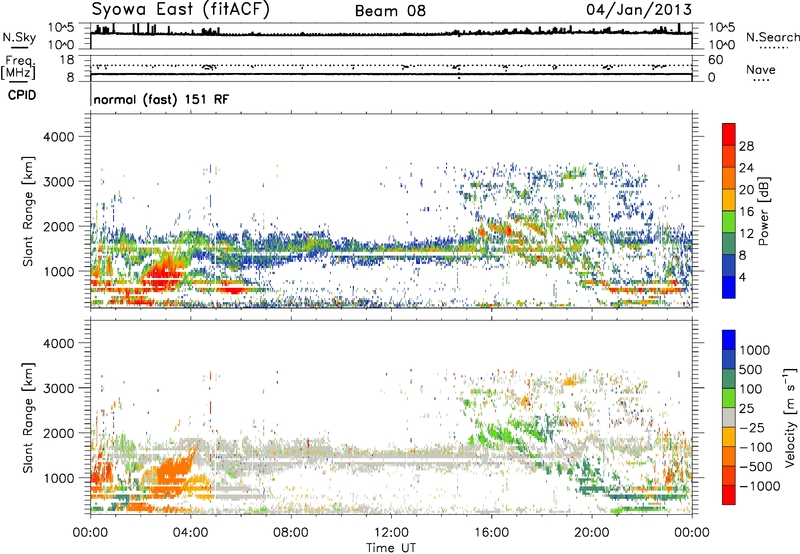Click the '16:00' time tick label
Viewport: 800px width, 554px height.
pos(491,533)
